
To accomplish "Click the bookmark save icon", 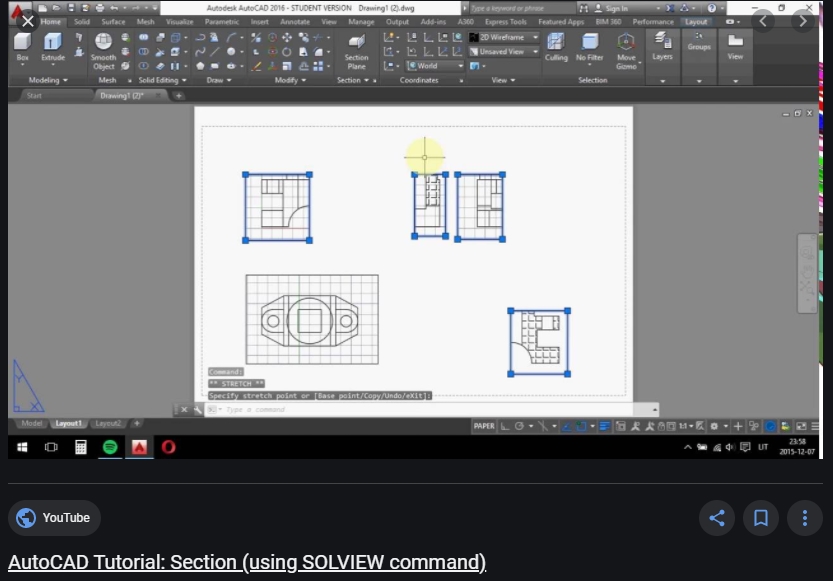I will (x=761, y=518).
